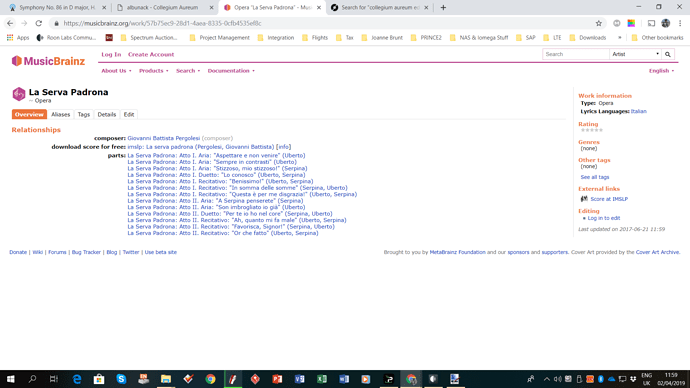690x388 pixels.
Task: Open Skype from the taskbar
Action: coord(121,379)
